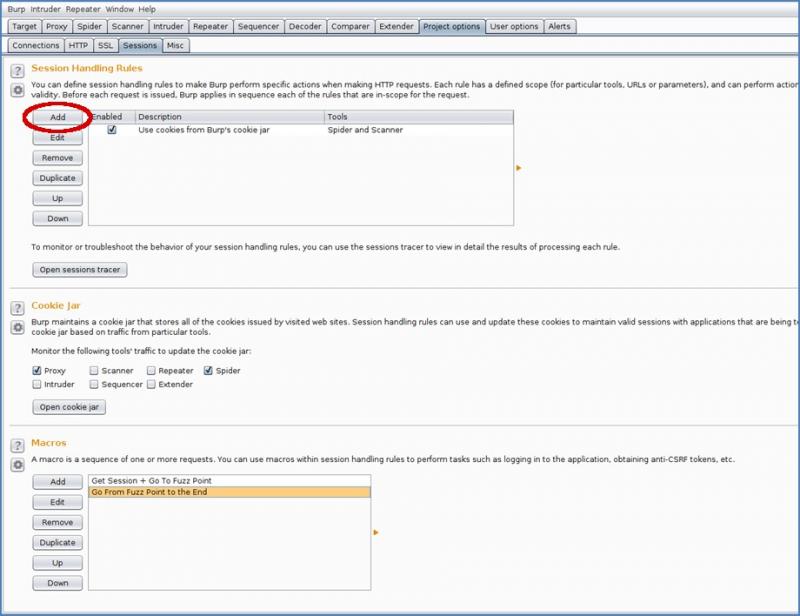Enable Sequencer cookie jar monitoring
Screen dimensions: 800x616
tap(94, 384)
